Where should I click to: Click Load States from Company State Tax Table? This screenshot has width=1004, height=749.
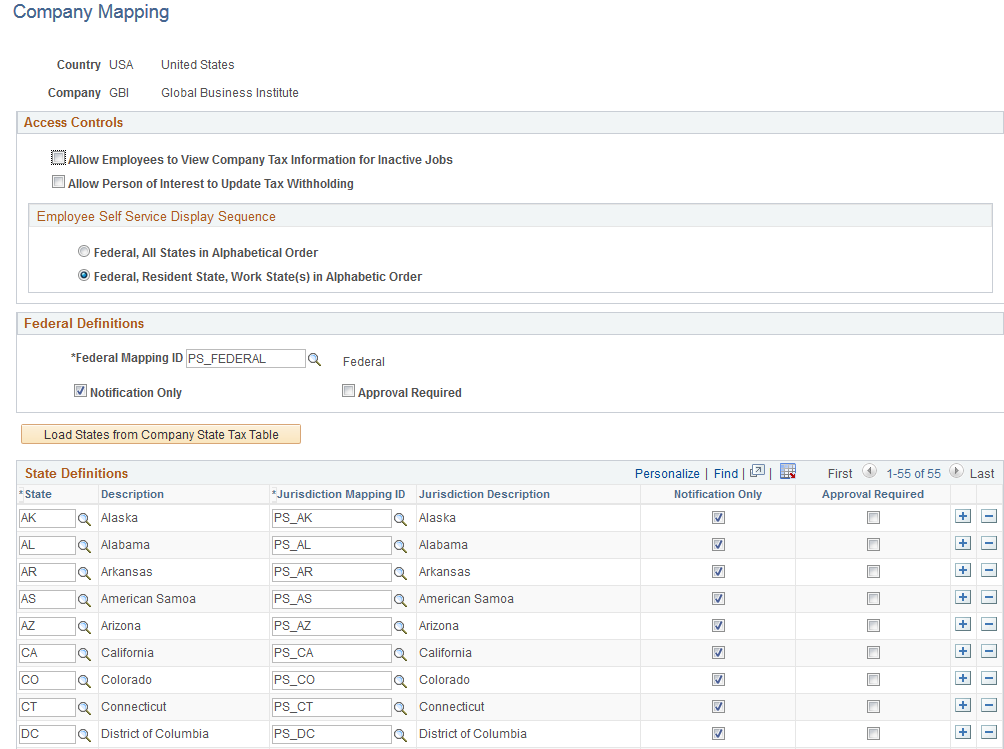[x=161, y=434]
